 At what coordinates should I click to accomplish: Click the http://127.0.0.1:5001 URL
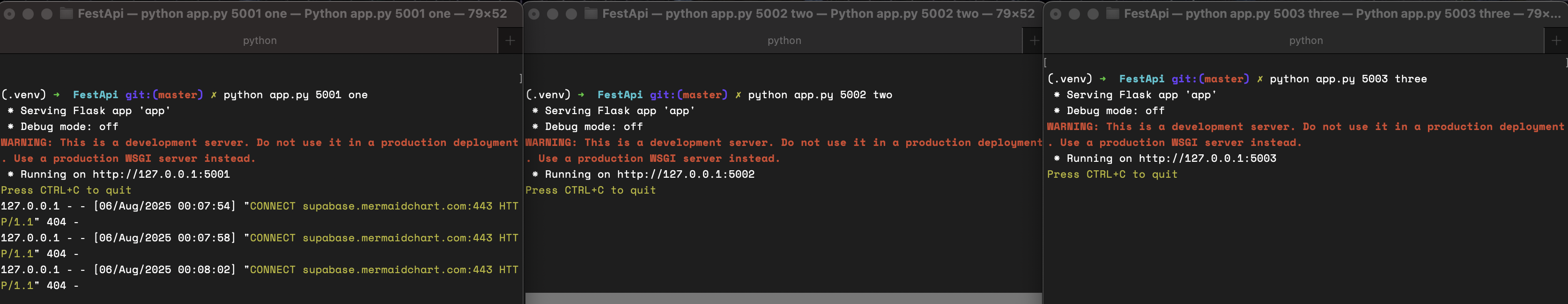tap(161, 174)
